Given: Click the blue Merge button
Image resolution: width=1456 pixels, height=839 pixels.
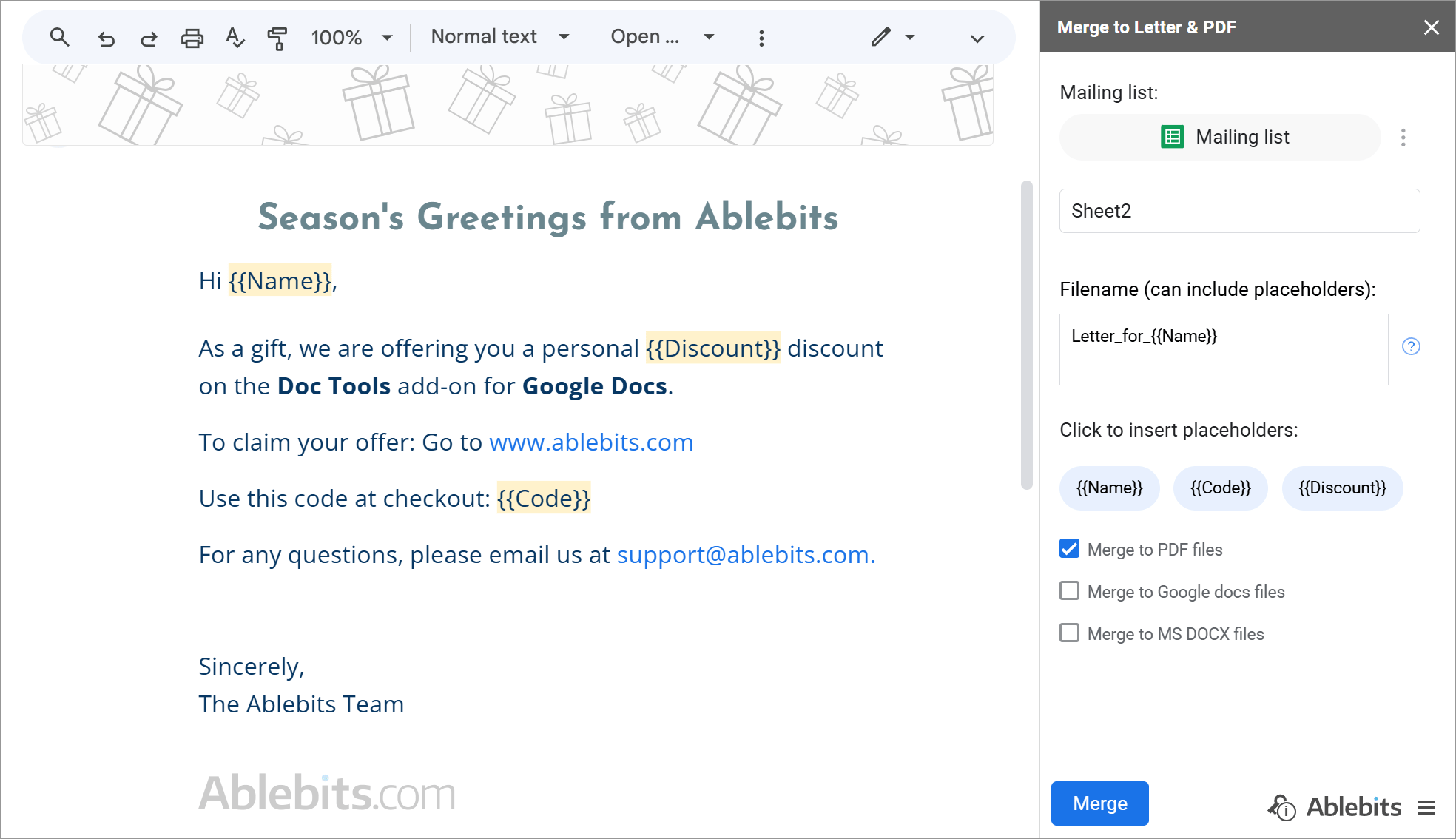Looking at the screenshot, I should pos(1100,803).
